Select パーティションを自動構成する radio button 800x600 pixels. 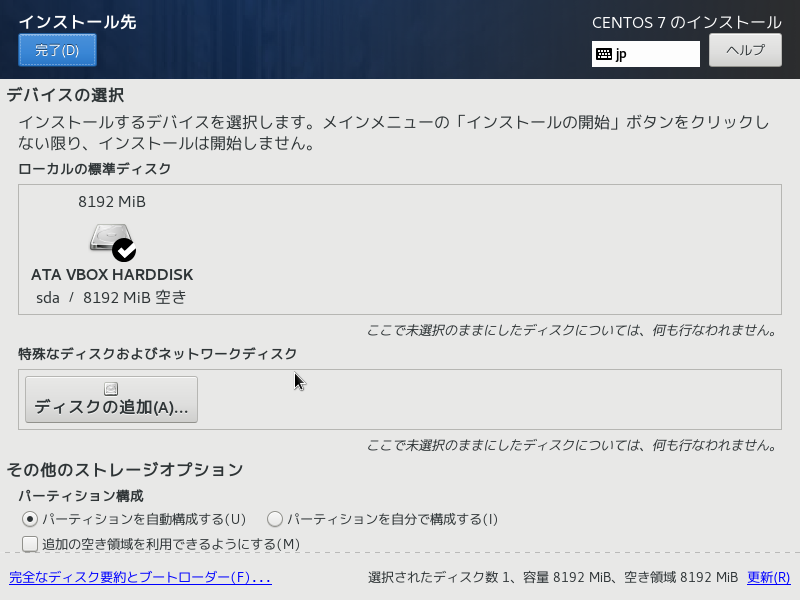click(x=30, y=519)
